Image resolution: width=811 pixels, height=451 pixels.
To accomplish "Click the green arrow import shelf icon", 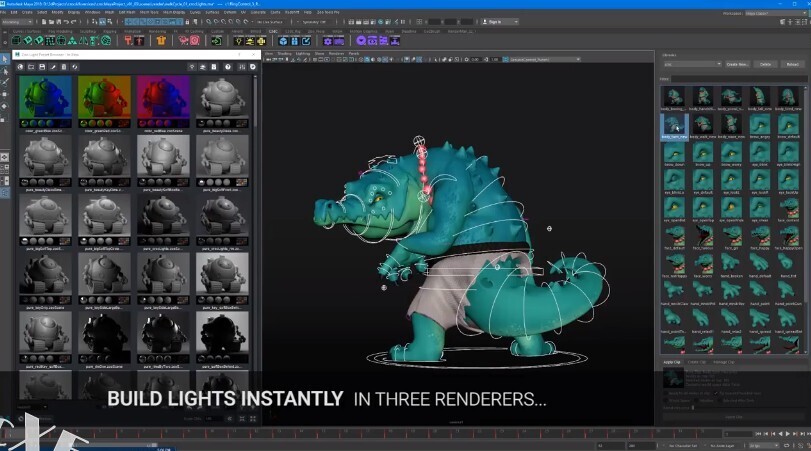I will pos(216,41).
